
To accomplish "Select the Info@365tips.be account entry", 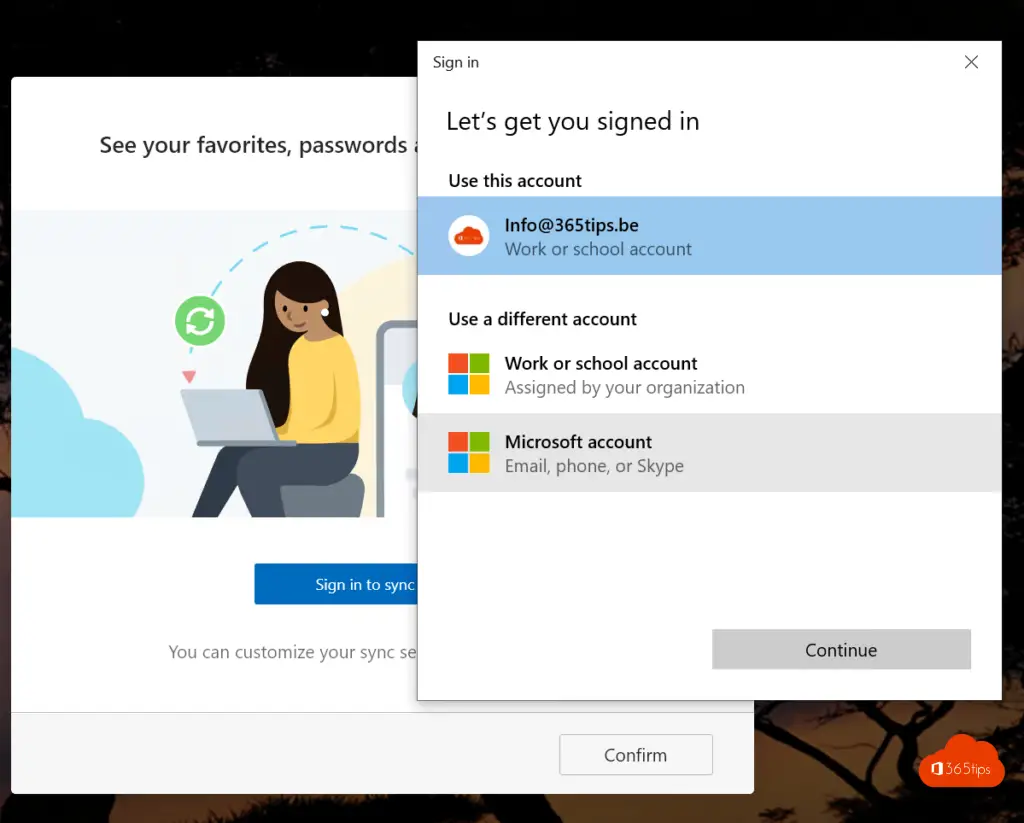I will [709, 236].
